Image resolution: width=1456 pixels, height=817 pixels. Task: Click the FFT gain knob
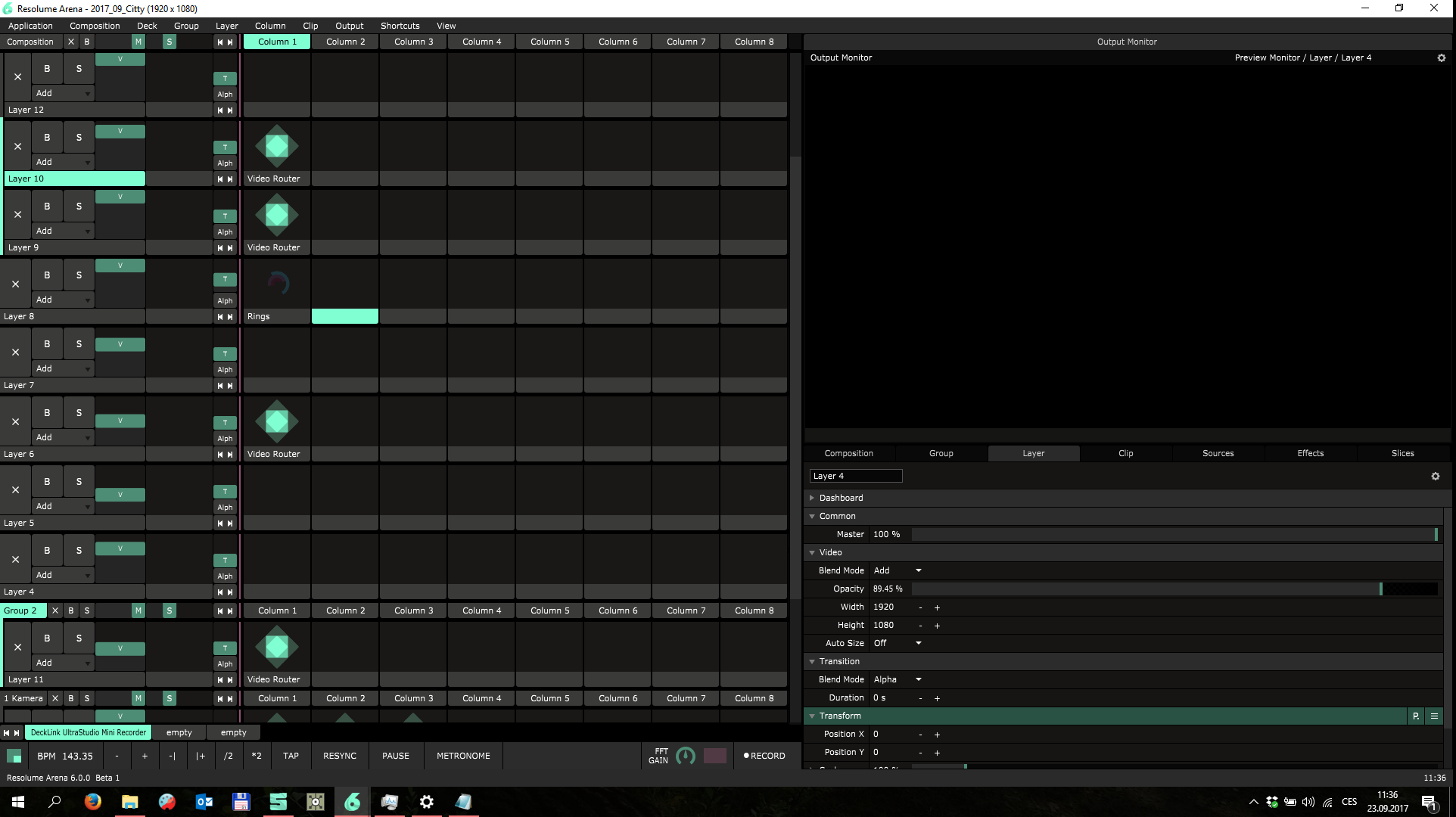(686, 756)
